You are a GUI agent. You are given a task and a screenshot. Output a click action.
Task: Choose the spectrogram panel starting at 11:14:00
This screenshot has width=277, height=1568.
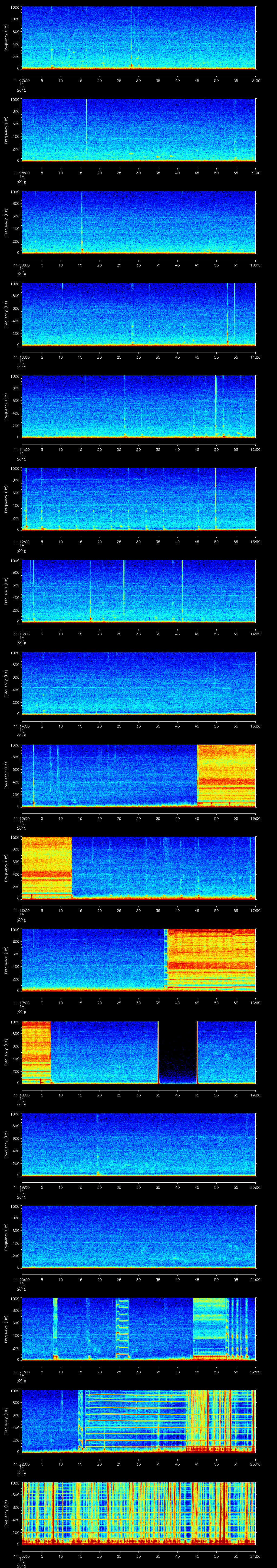pyautogui.click(x=138, y=683)
